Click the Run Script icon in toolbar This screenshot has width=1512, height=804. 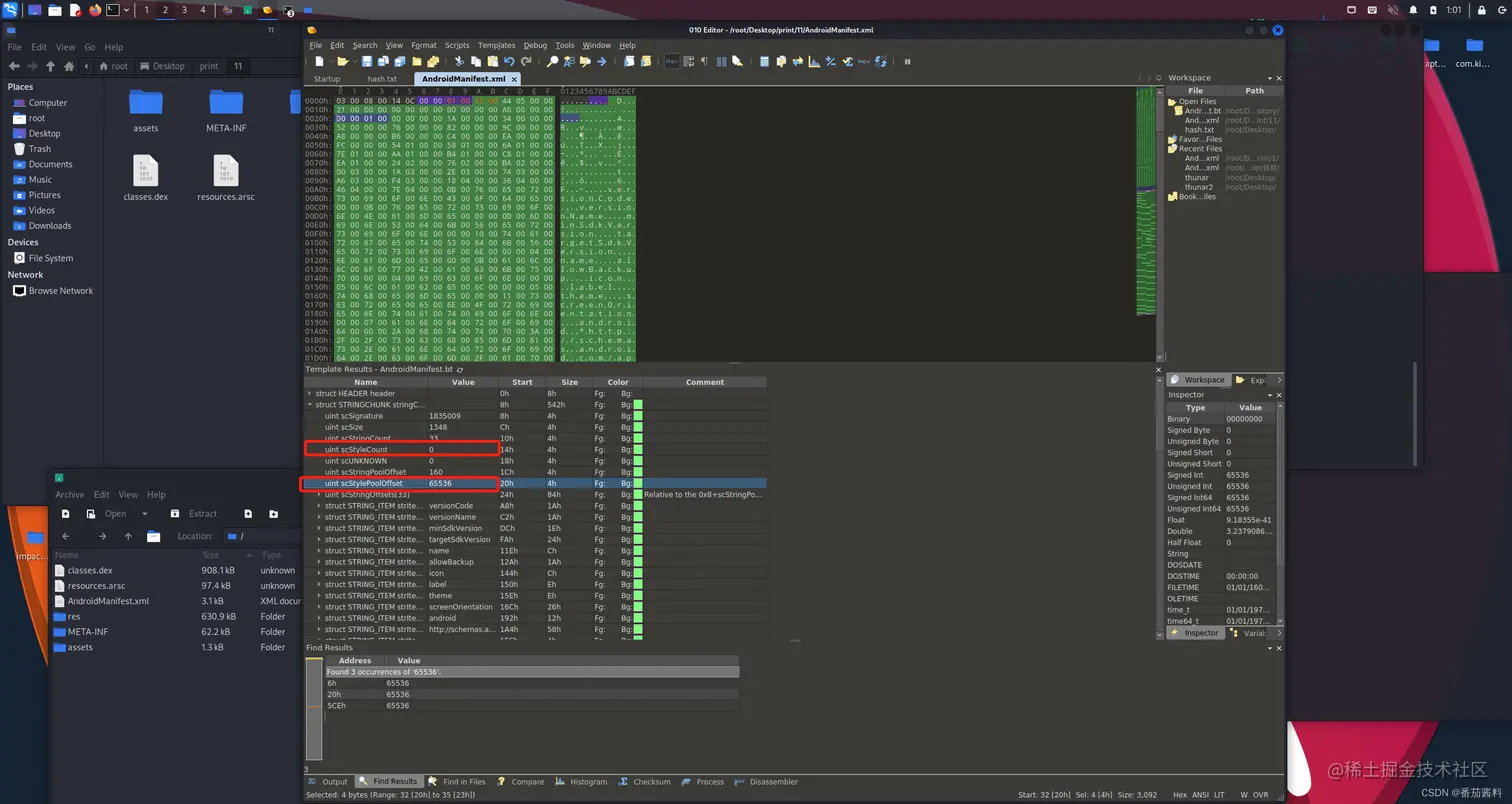coord(628,61)
